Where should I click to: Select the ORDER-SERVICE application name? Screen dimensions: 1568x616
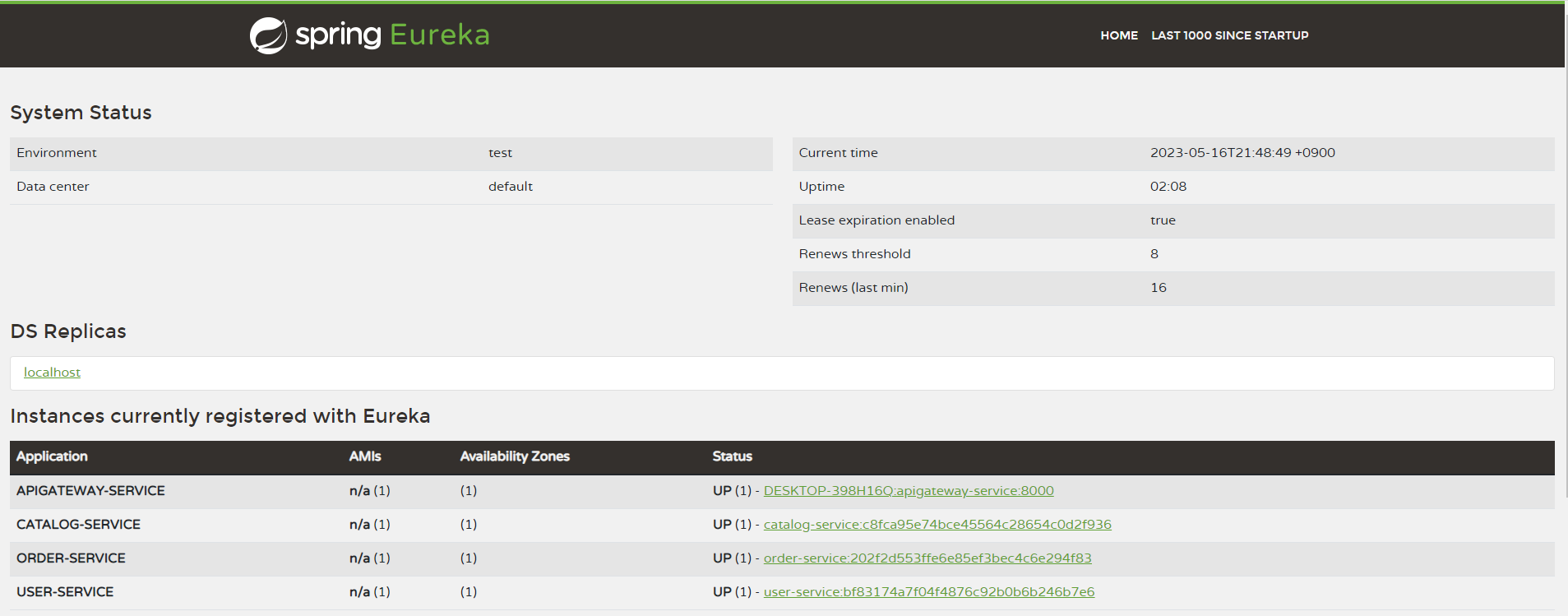tap(71, 558)
